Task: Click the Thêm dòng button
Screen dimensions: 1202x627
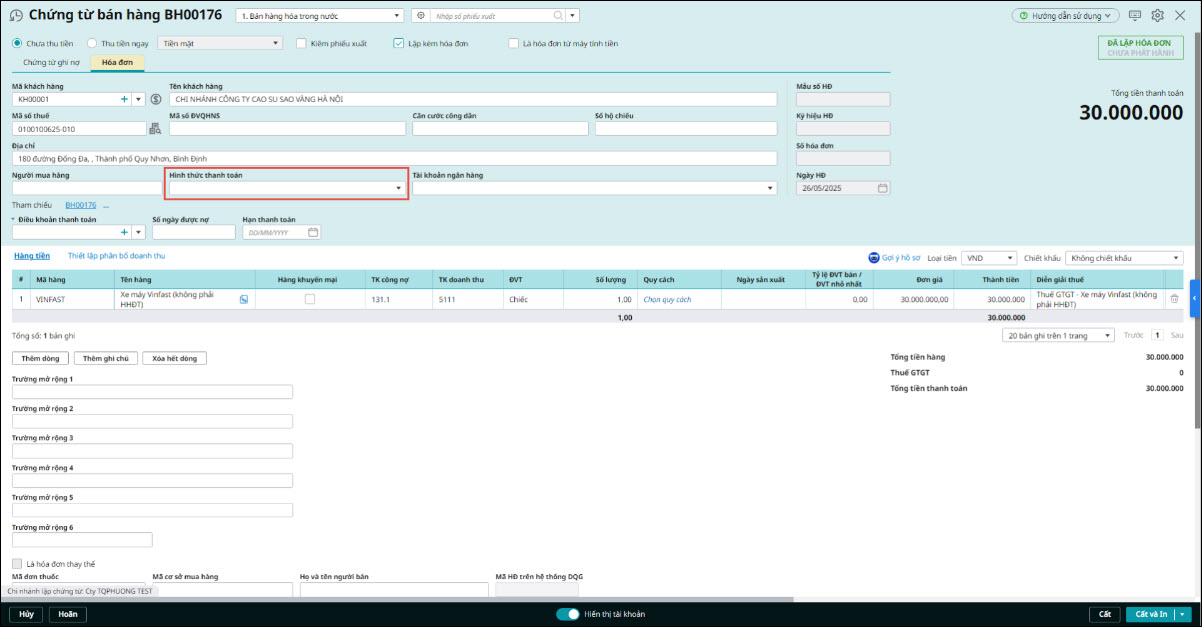Action: pos(39,358)
